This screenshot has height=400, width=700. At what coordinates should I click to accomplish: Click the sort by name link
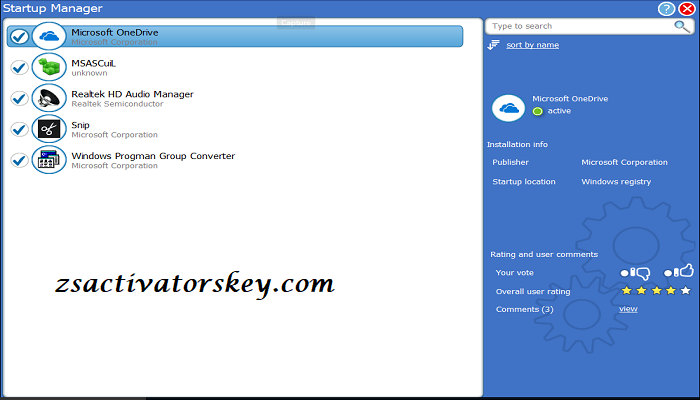[x=532, y=45]
